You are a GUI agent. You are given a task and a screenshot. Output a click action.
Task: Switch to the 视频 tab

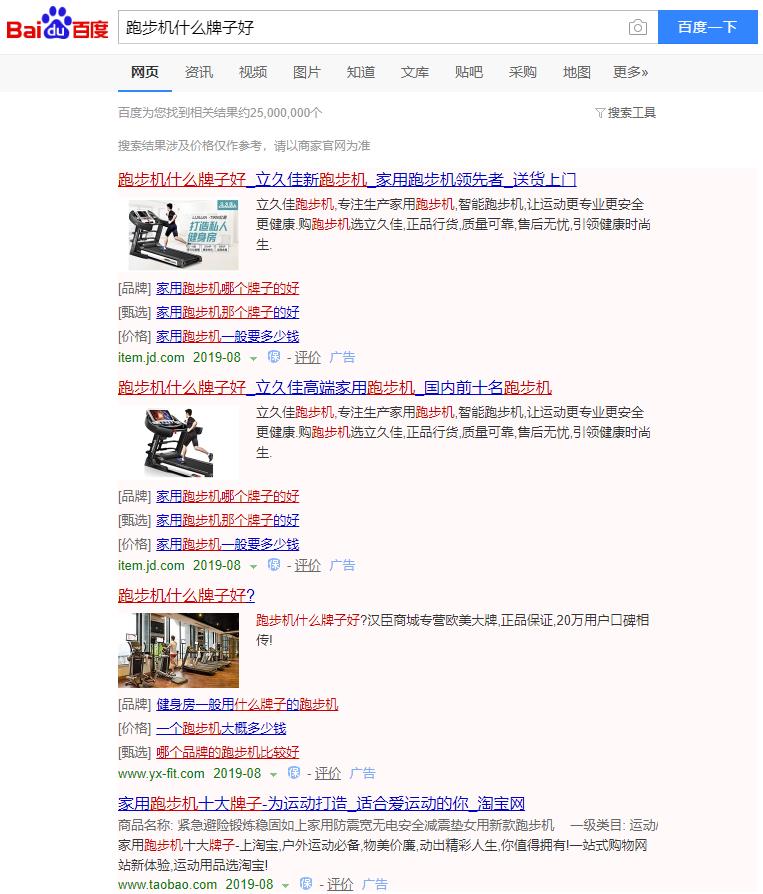(x=253, y=72)
